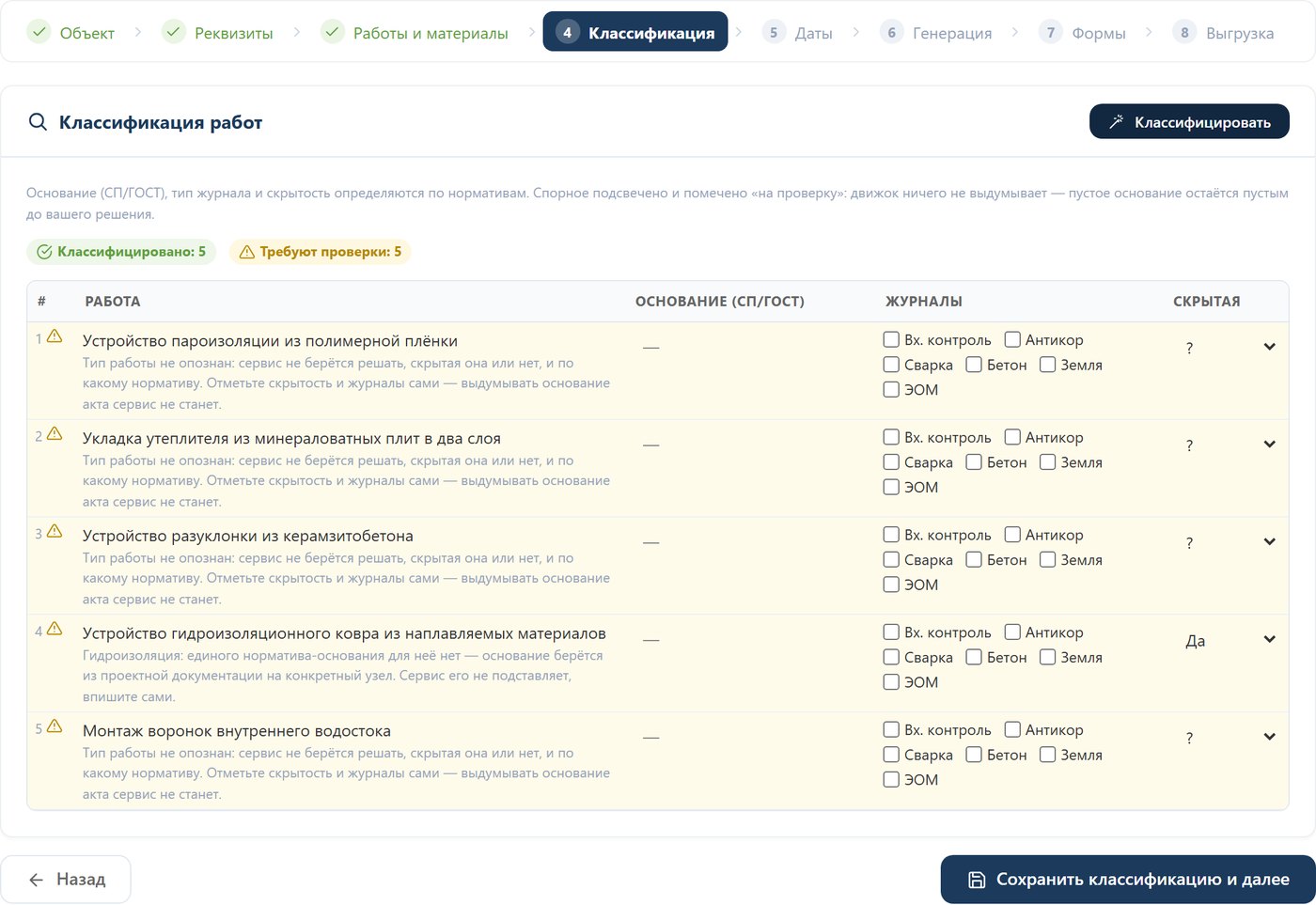1316x905 pixels.
Task: Click the left arrow icon in Назад
Action: 37,880
